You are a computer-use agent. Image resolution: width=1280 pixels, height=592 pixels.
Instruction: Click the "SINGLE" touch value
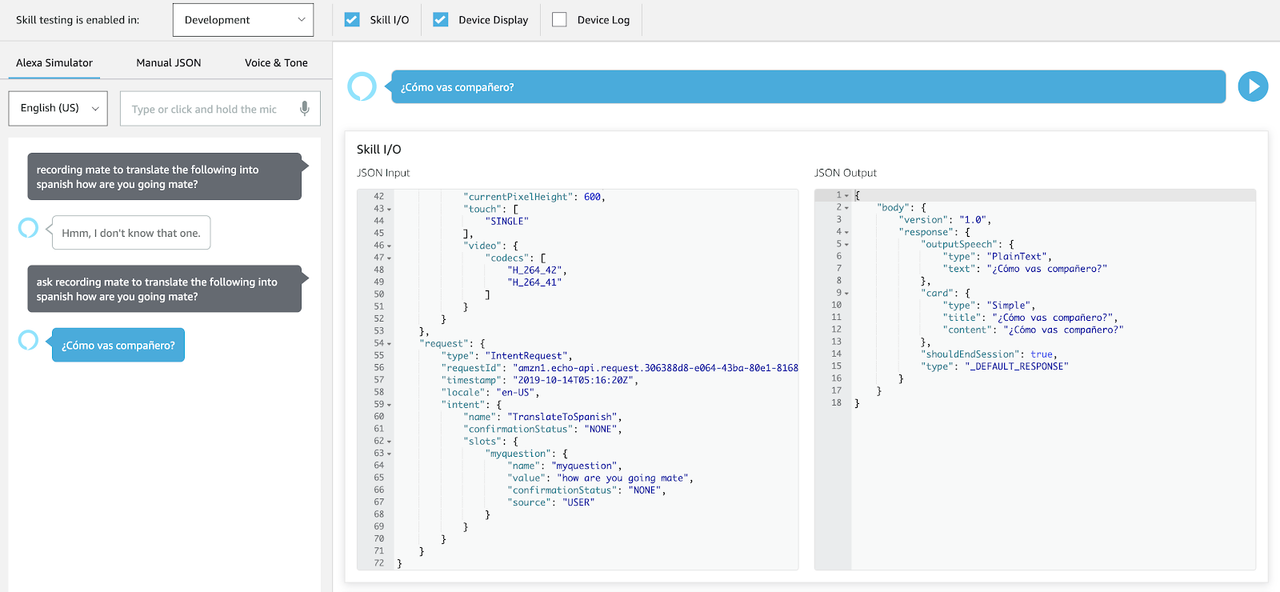pyautogui.click(x=506, y=221)
